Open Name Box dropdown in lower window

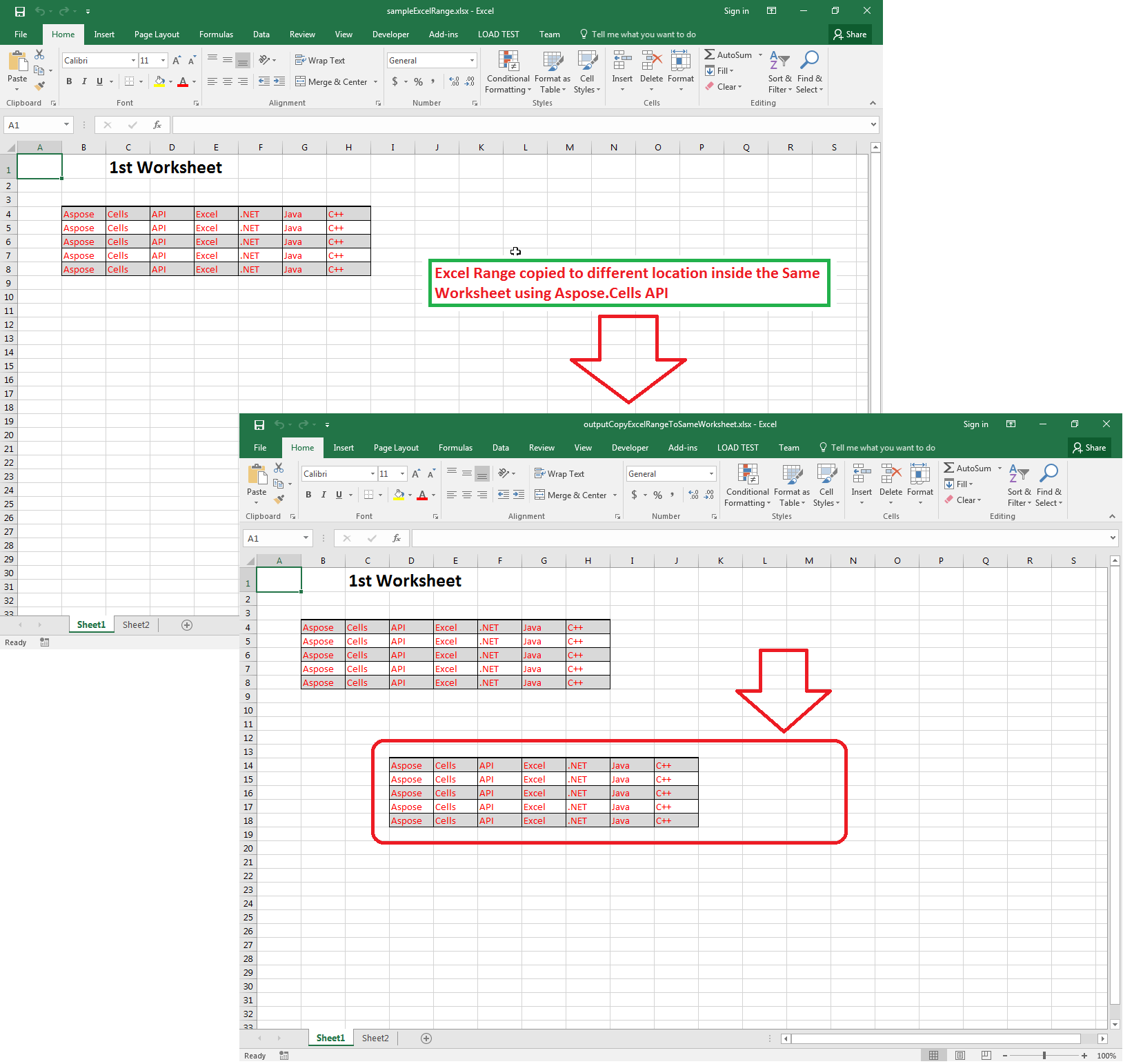pyautogui.click(x=306, y=538)
